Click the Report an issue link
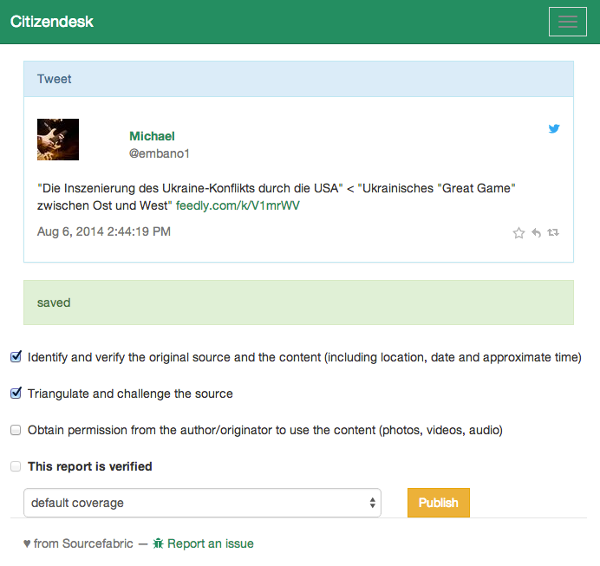 tap(210, 543)
